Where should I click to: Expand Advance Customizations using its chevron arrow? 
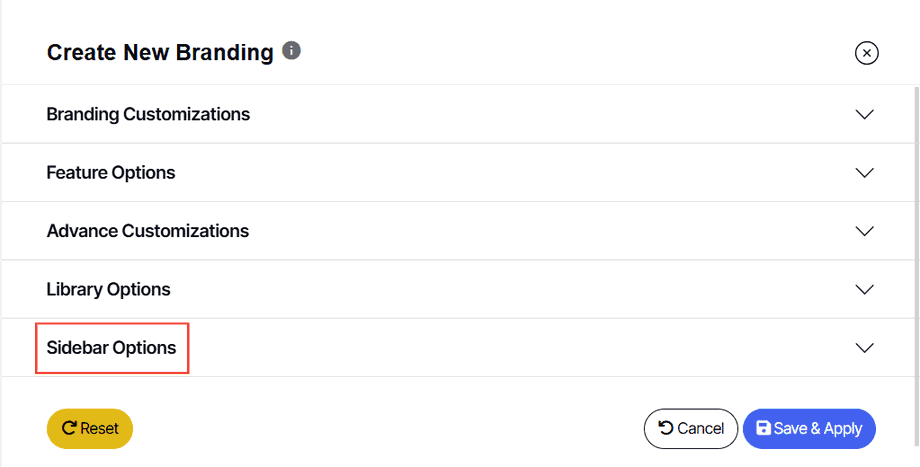click(865, 231)
